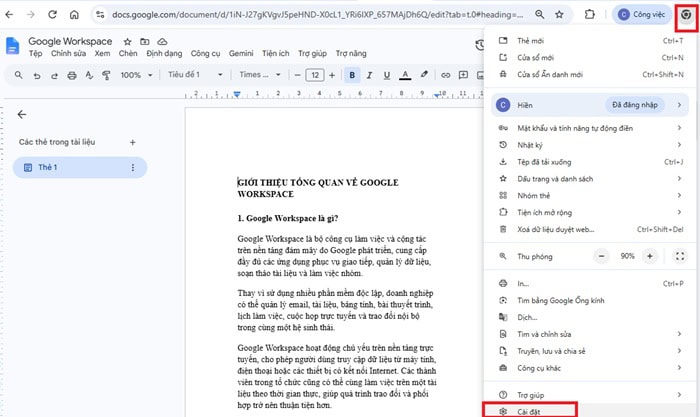Image resolution: width=700 pixels, height=417 pixels.
Task: Expand Dấu trang và danh sách
Action: [590, 179]
